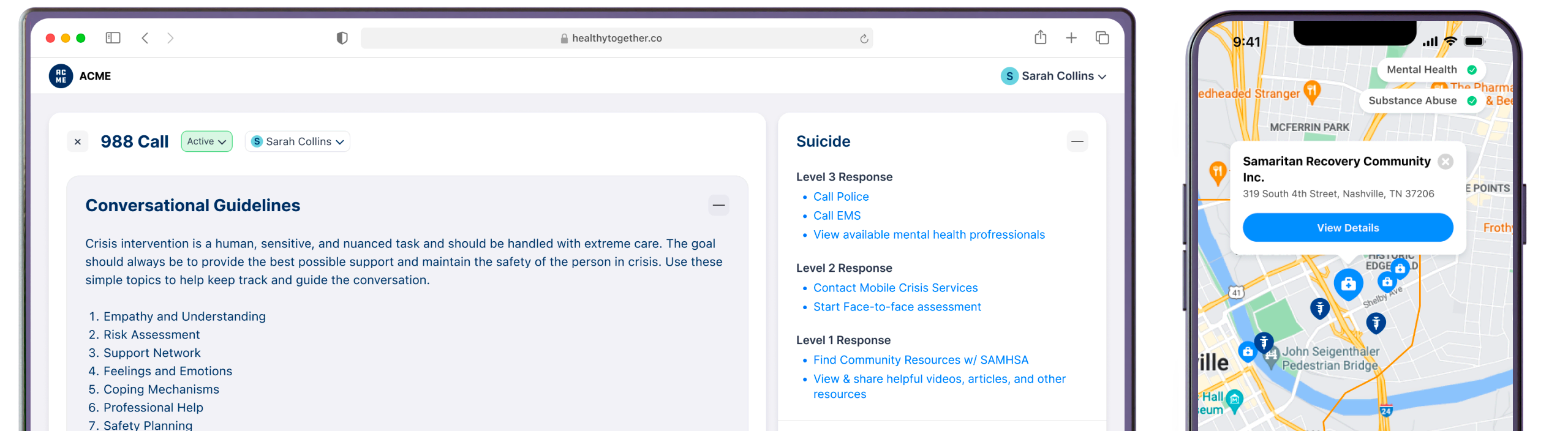Viewport: 1568px width, 431px height.
Task: Toggle the browser sidebar icon
Action: click(113, 38)
